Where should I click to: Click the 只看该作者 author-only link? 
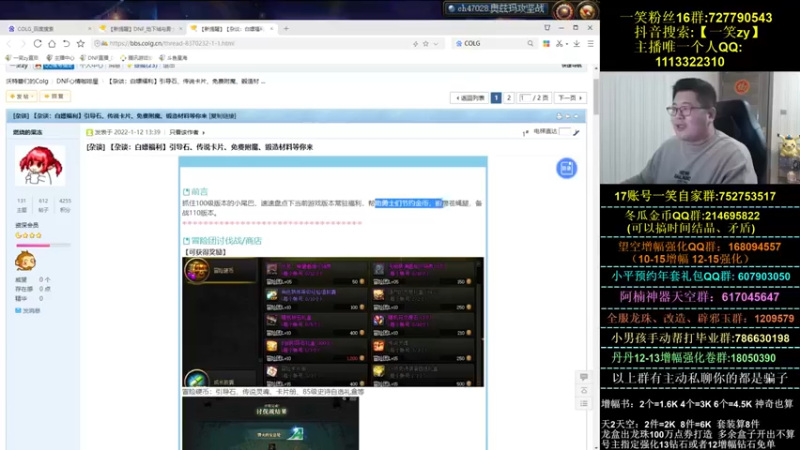186,133
